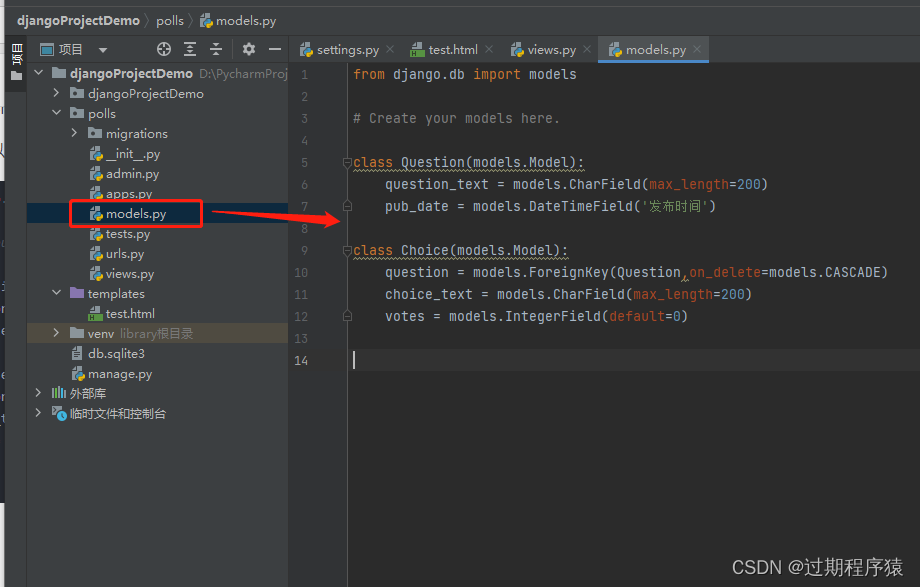Place cursor on 'class Question(models.Model):' line
The image size is (920, 587).
pyautogui.click(x=468, y=163)
